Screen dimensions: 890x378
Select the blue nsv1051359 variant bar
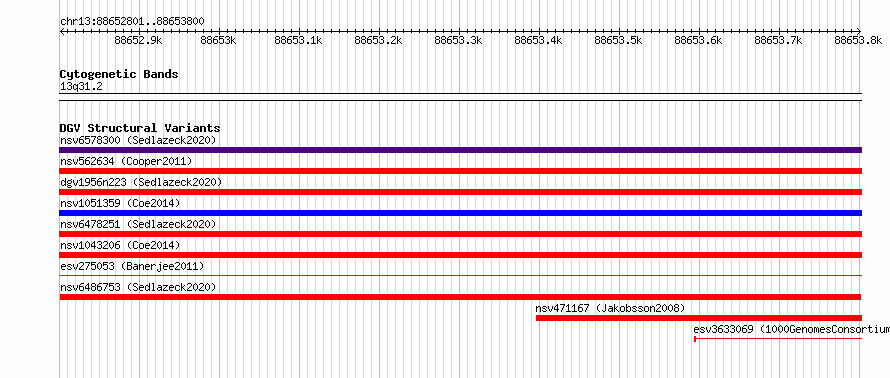pos(460,213)
